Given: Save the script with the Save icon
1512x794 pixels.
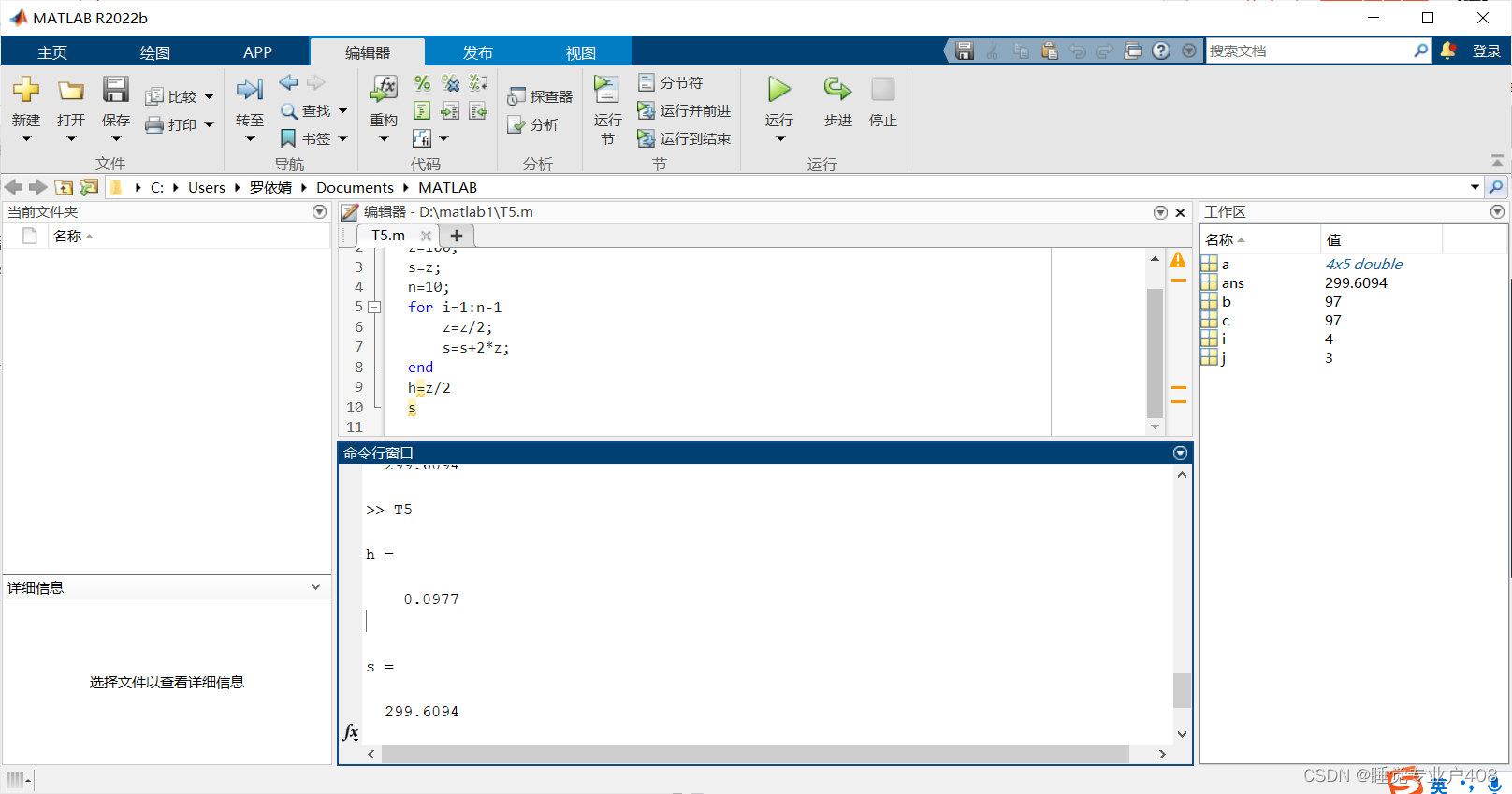Looking at the screenshot, I should pyautogui.click(x=116, y=90).
